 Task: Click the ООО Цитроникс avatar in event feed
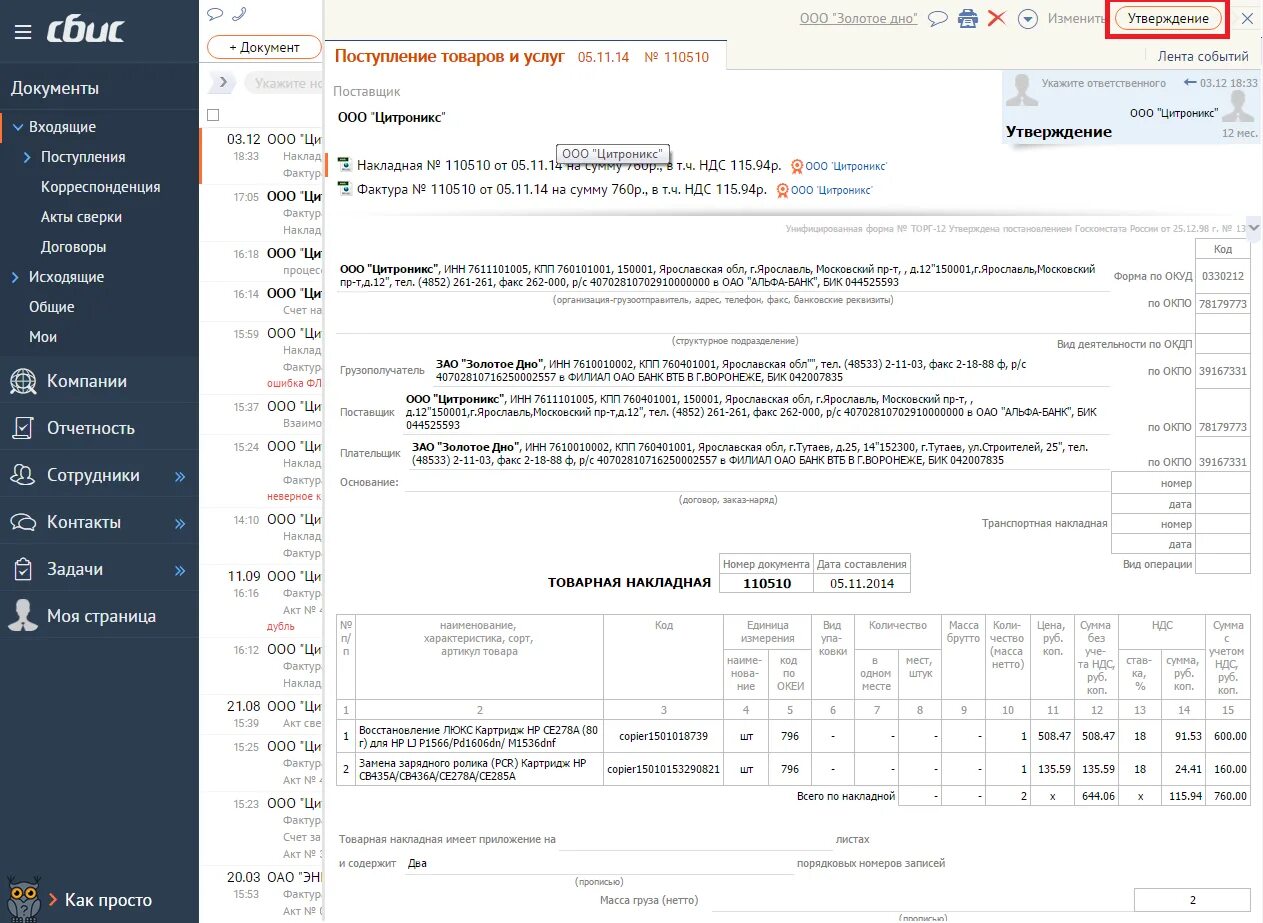[x=1238, y=107]
